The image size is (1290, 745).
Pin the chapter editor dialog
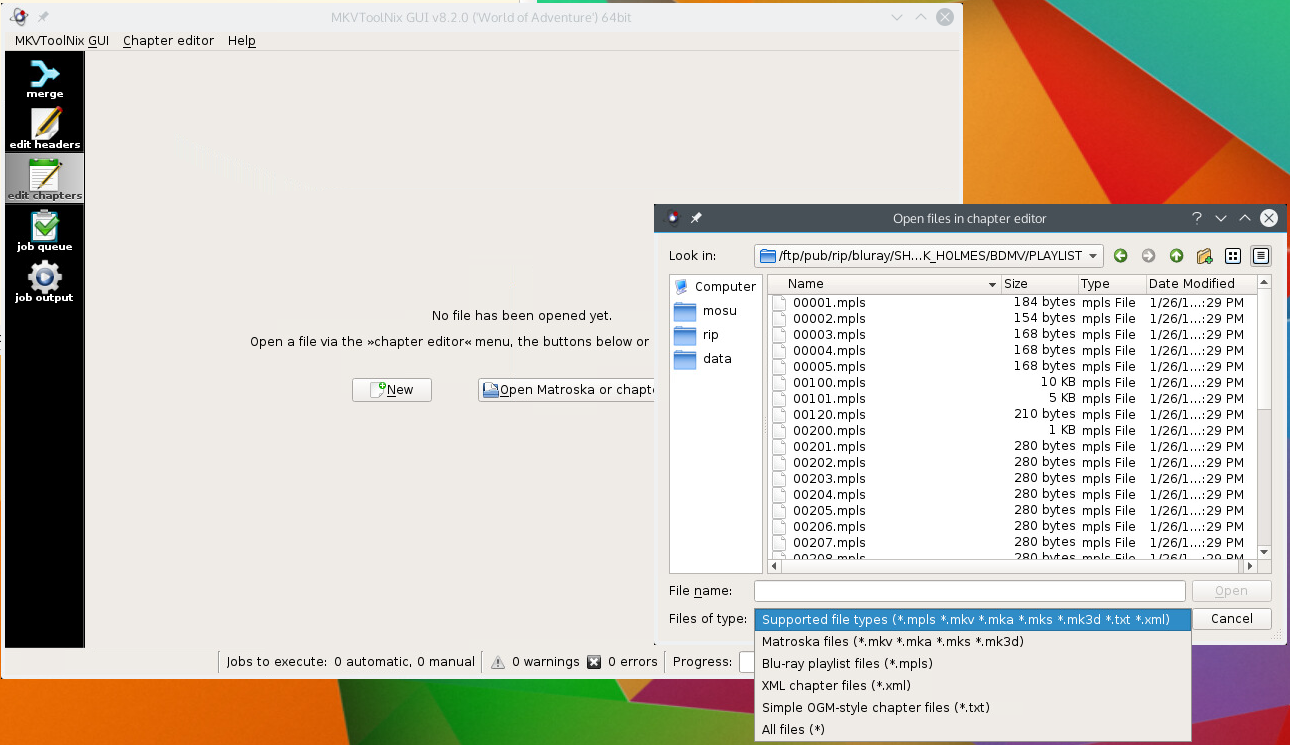(x=696, y=218)
